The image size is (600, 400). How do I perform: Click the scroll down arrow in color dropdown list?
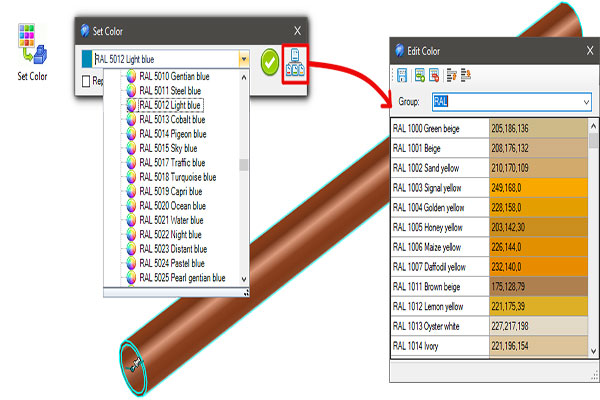coord(244,279)
